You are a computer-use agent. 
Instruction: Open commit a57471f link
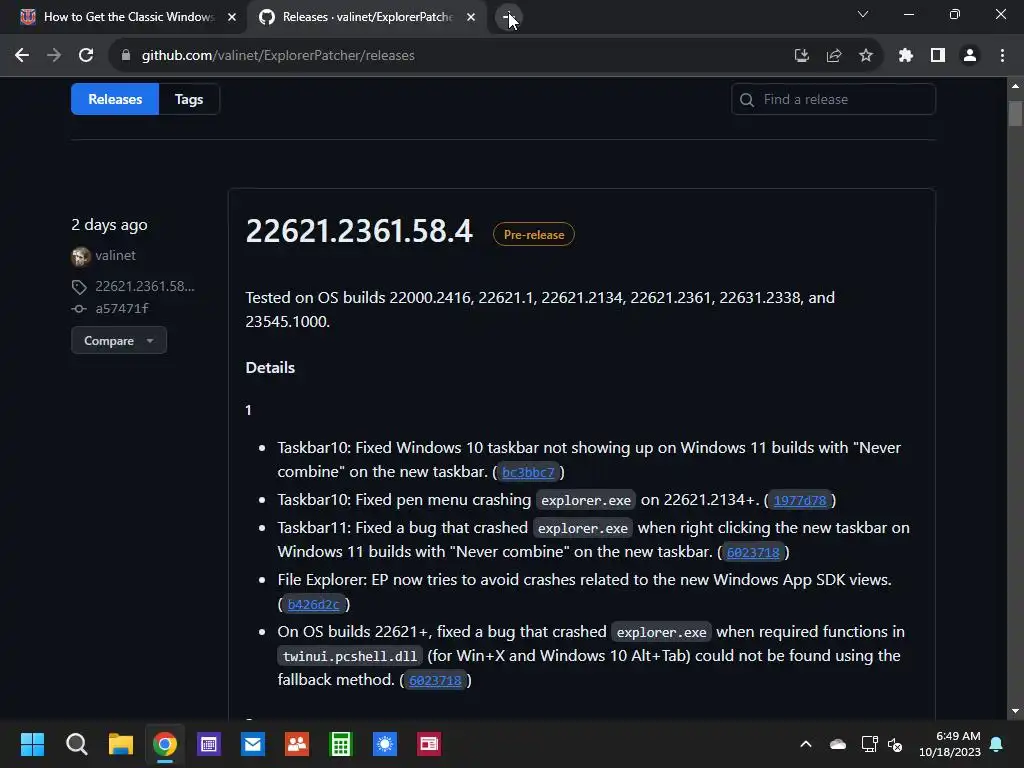tap(121, 308)
